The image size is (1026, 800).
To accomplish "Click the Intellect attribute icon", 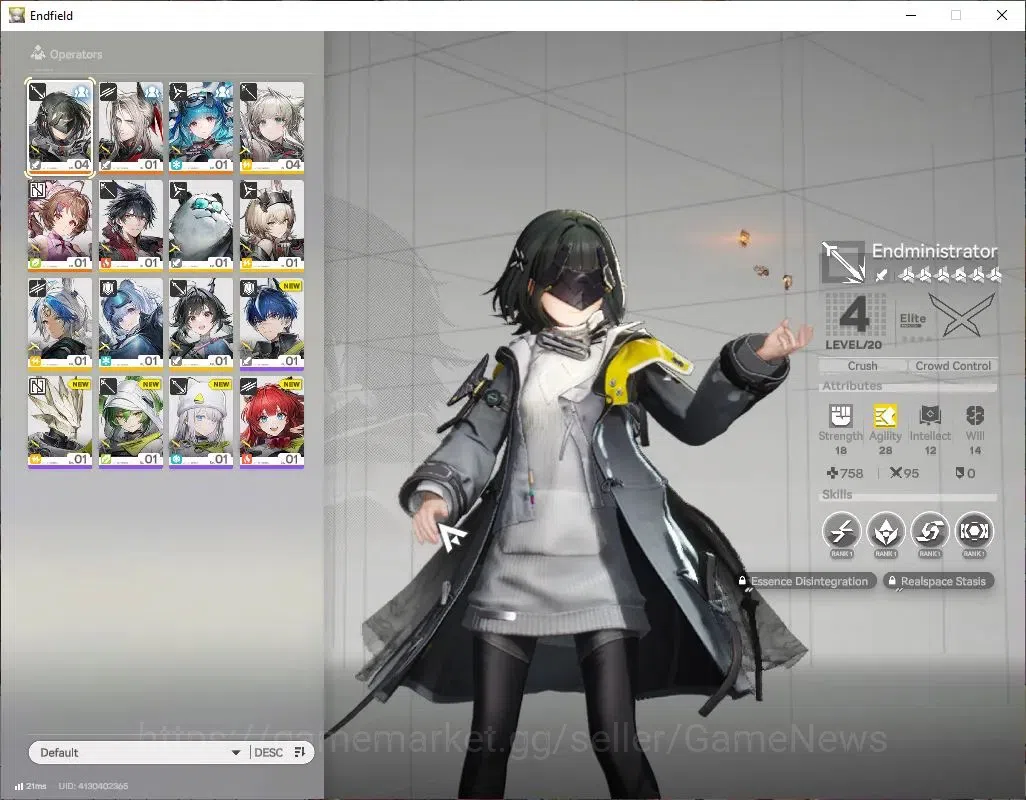I will point(930,415).
